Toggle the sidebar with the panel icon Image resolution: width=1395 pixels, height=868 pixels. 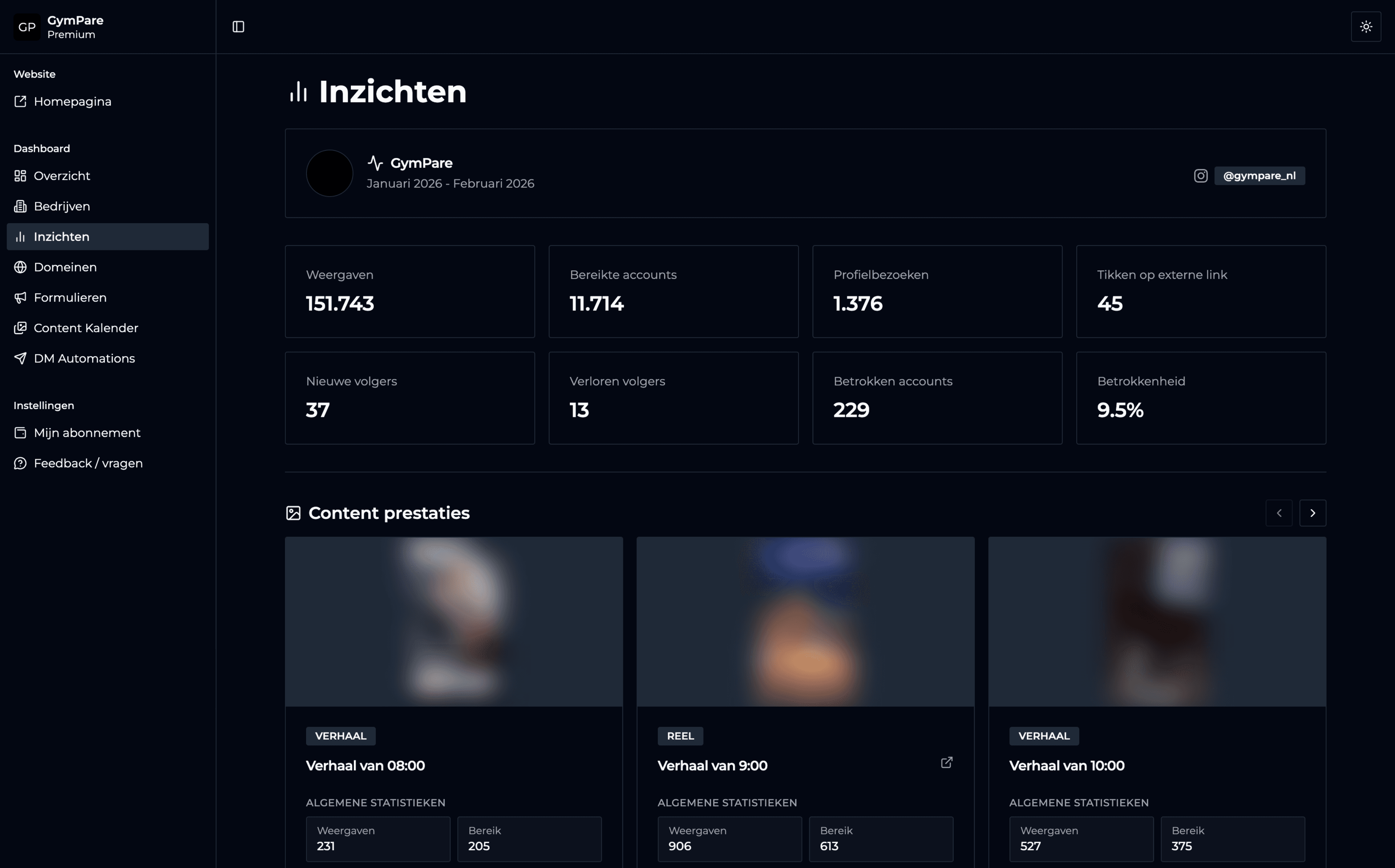(238, 27)
